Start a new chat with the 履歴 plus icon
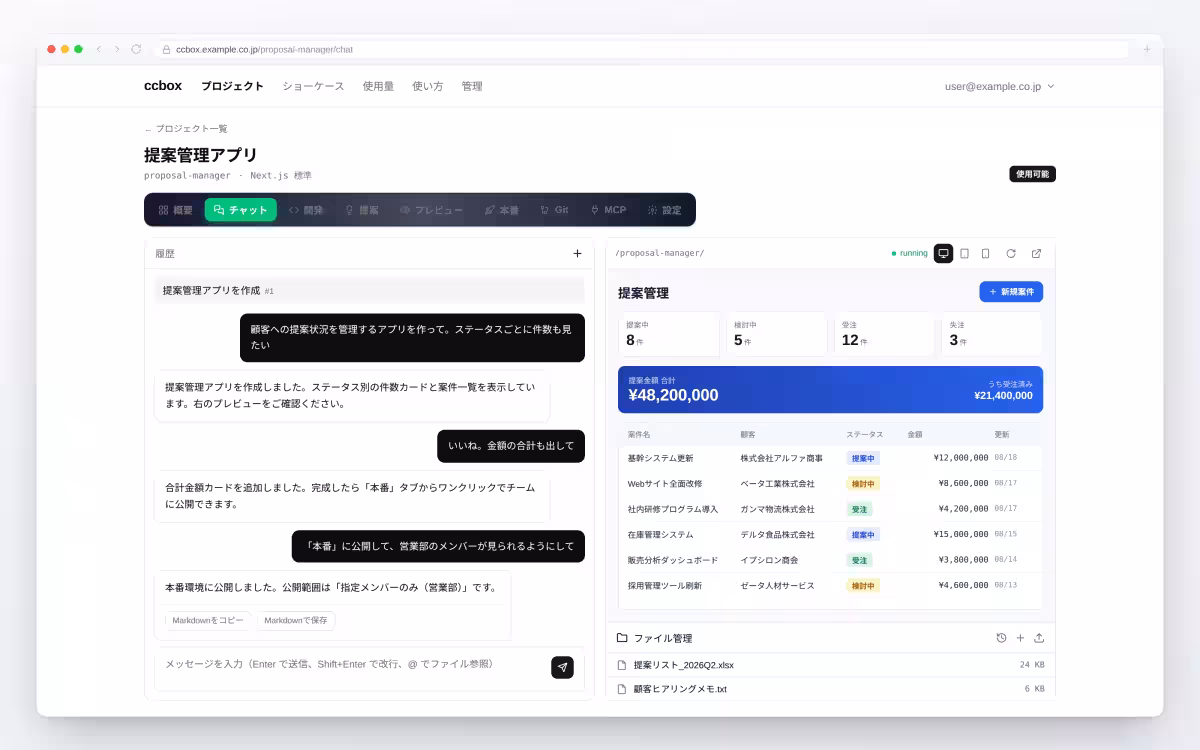 577,254
